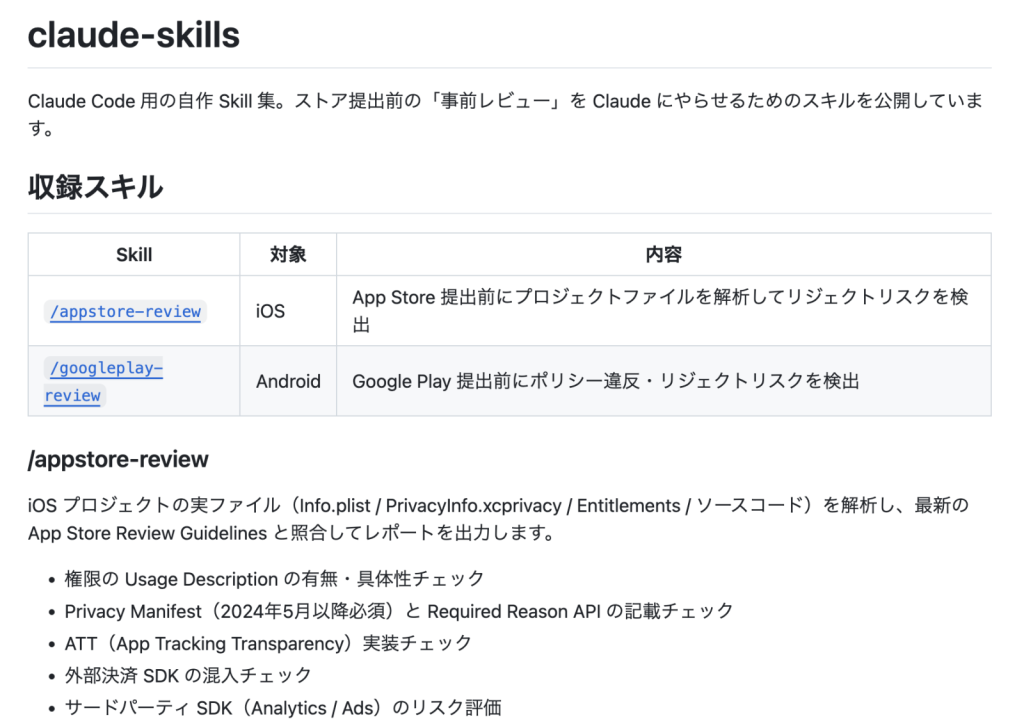1024x726 pixels.
Task: Click the claude-skills page heading
Action: (x=134, y=35)
